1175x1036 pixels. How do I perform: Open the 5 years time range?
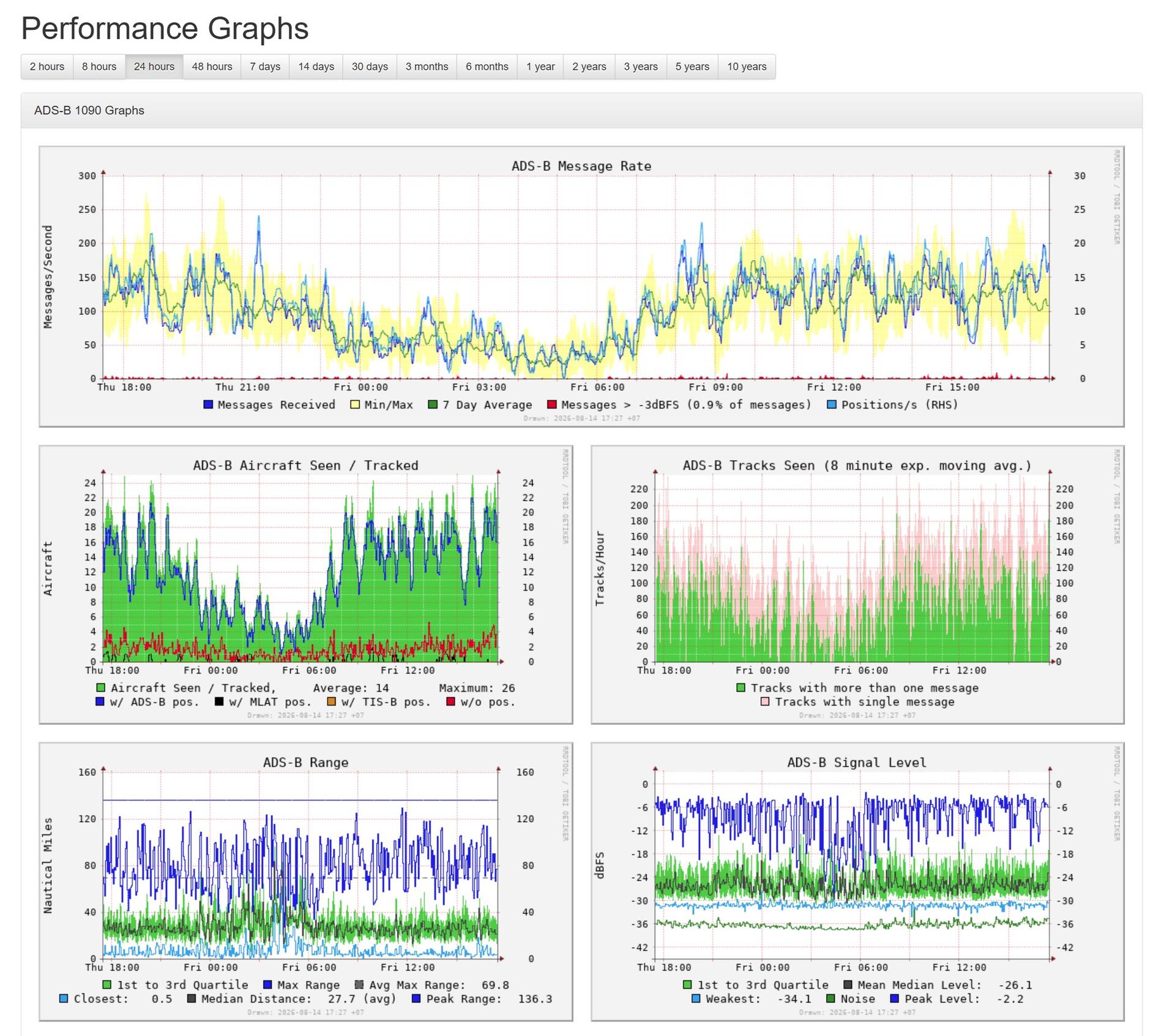[x=692, y=67]
